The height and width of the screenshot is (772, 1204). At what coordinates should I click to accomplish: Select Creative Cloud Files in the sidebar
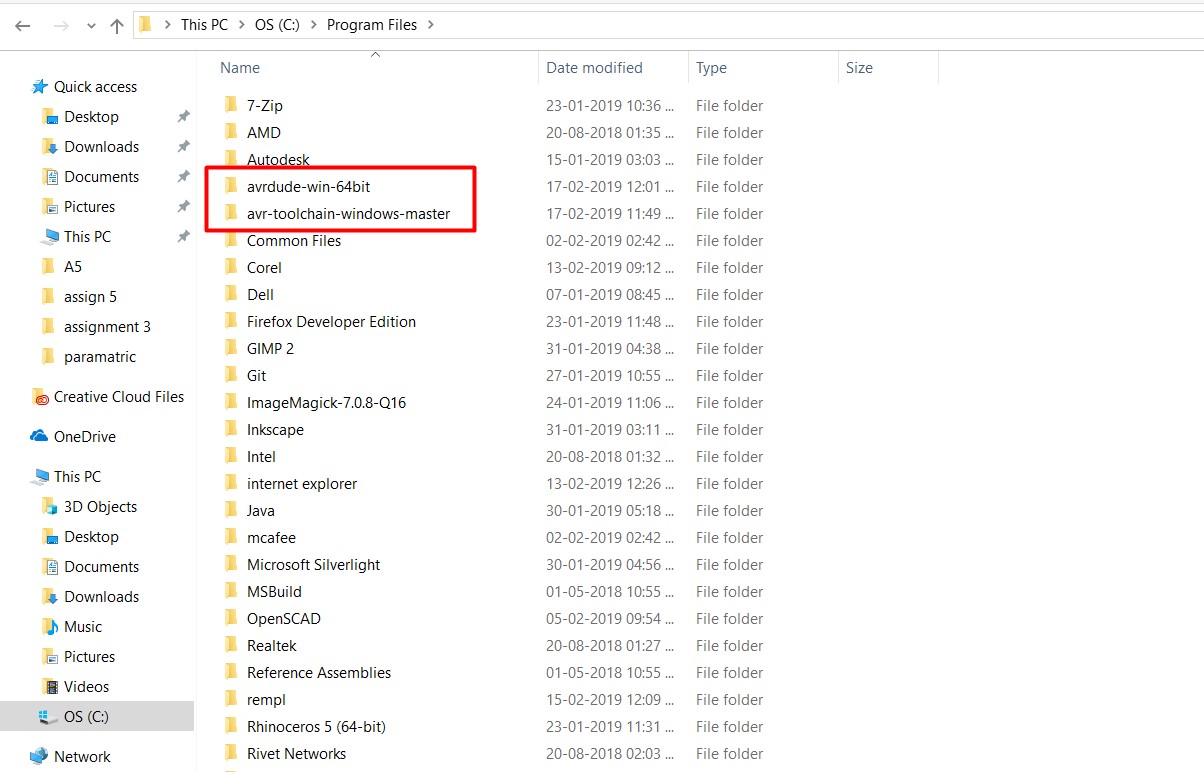pos(119,397)
